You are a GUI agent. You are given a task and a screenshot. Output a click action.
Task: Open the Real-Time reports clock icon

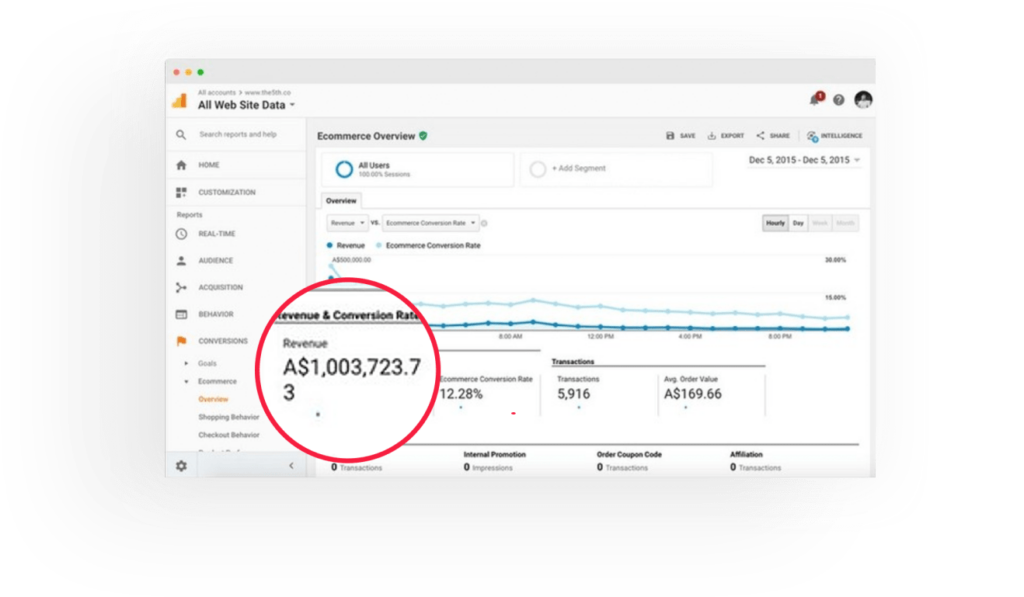(182, 234)
